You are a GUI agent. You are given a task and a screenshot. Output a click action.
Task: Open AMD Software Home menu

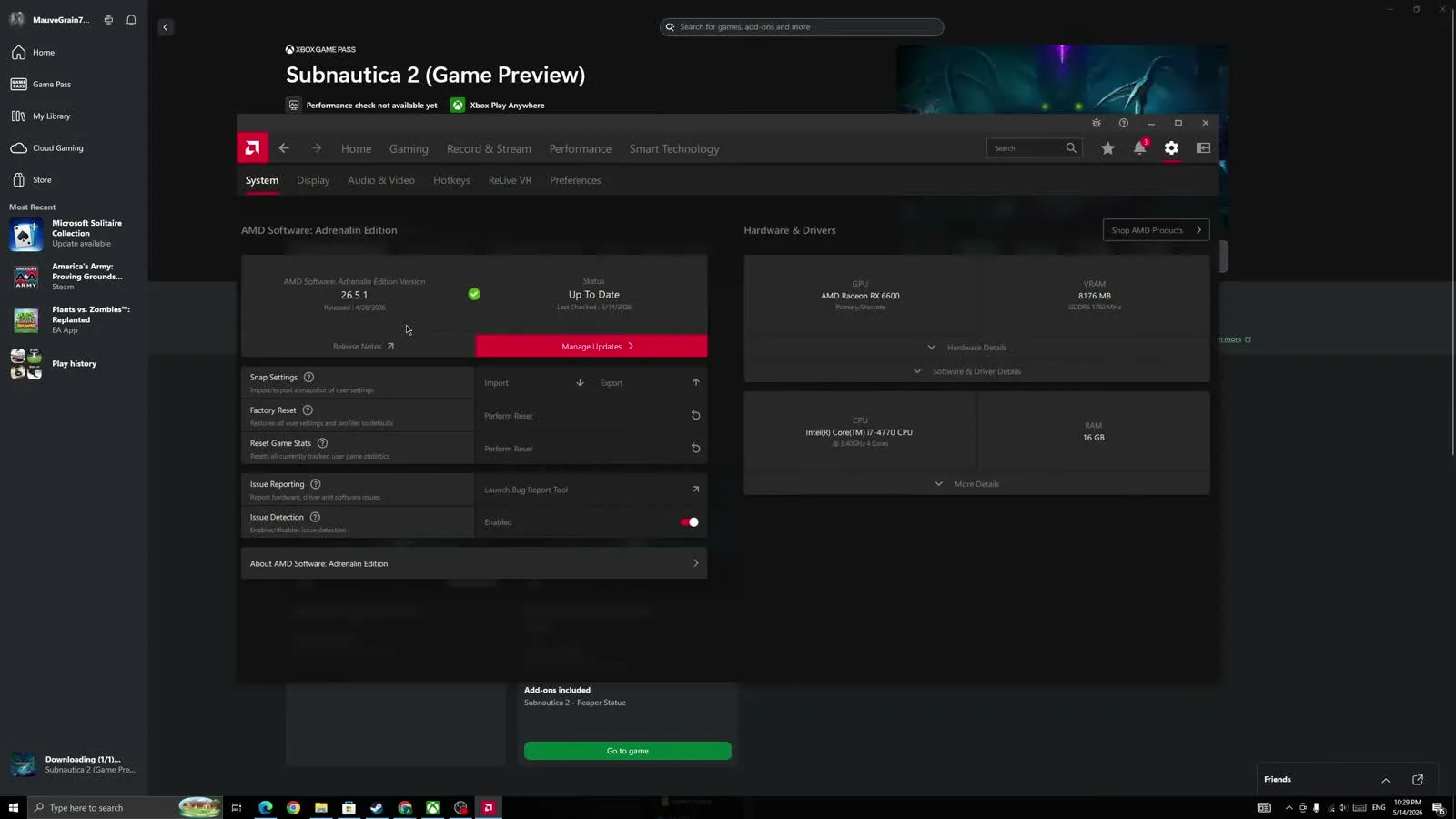point(356,148)
